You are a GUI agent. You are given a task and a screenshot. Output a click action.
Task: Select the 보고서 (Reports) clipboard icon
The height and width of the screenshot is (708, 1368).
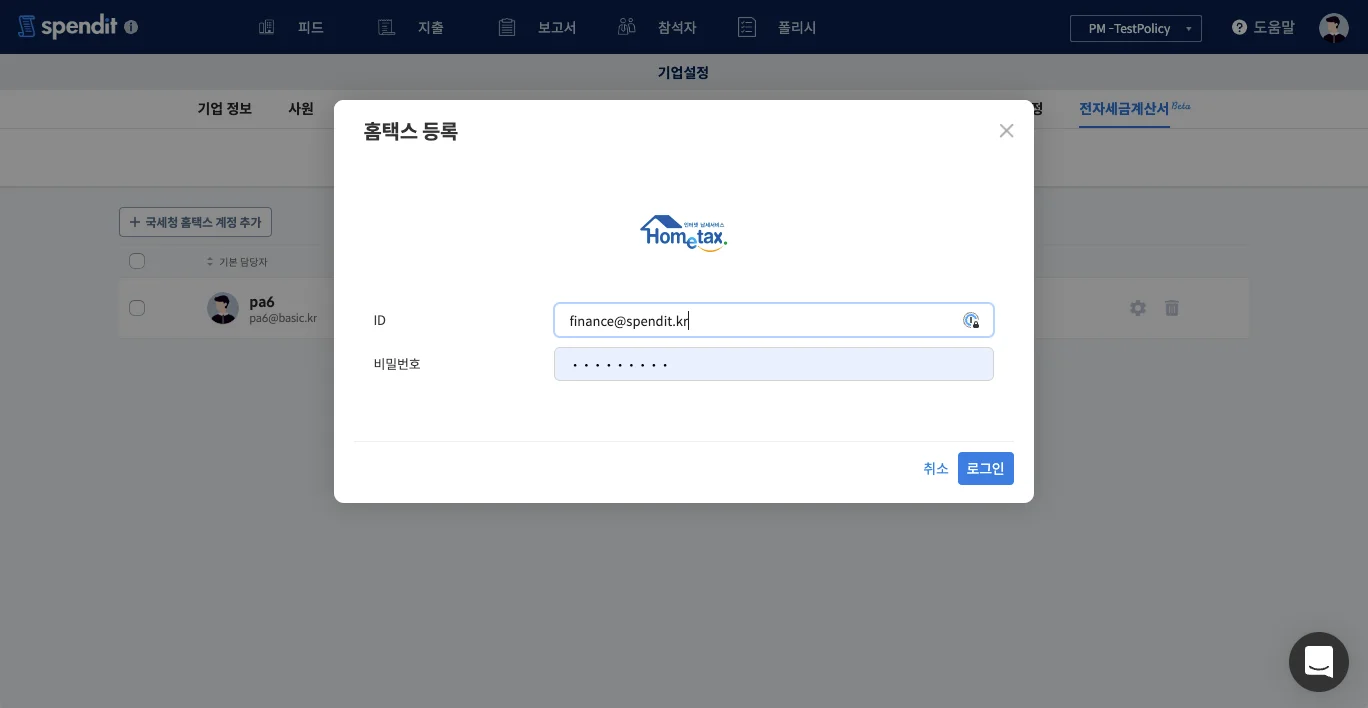506,27
